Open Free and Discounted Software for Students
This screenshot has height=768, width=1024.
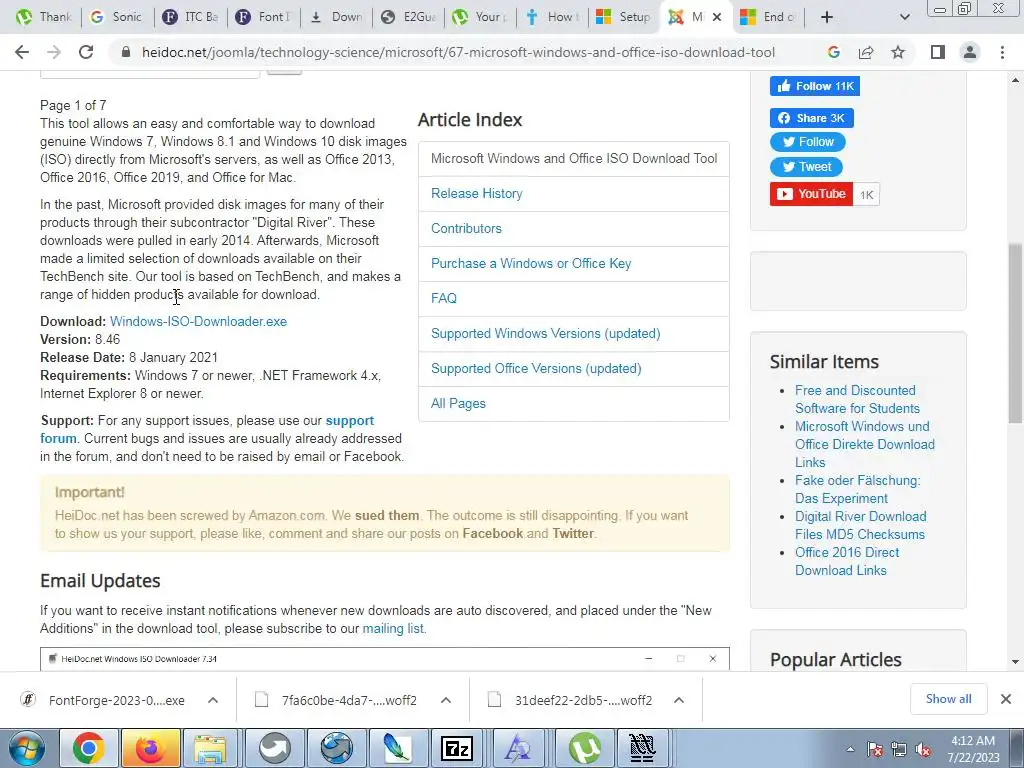(857, 399)
